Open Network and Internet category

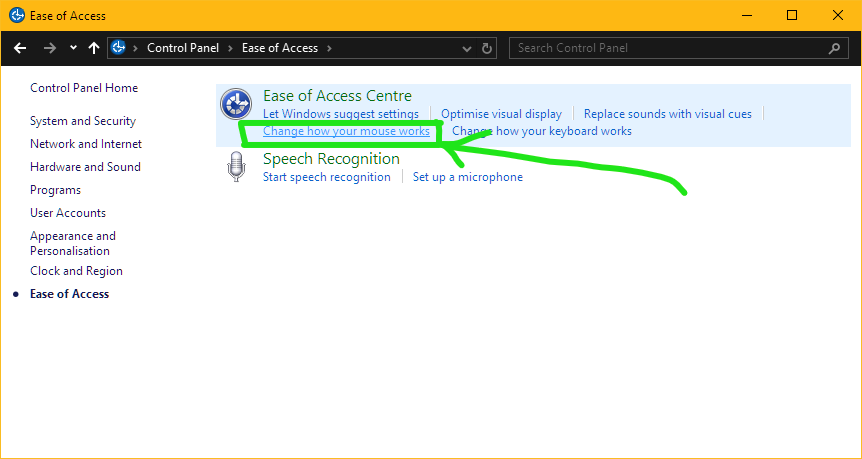coord(86,144)
